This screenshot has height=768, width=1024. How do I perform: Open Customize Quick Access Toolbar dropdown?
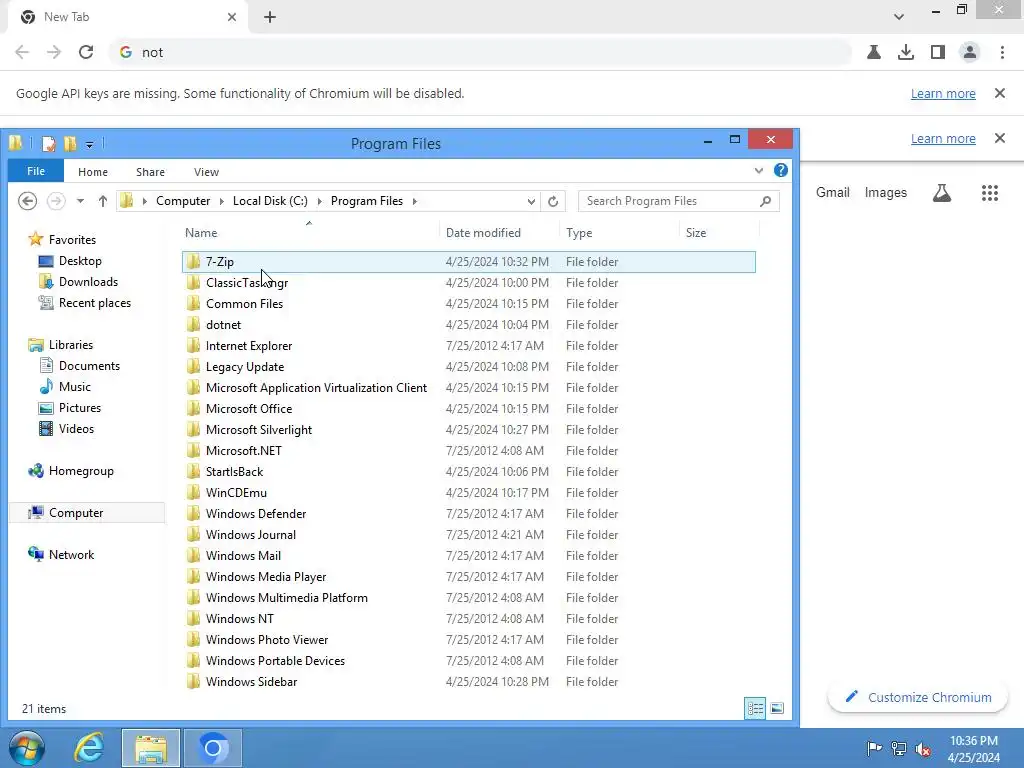[x=89, y=144]
